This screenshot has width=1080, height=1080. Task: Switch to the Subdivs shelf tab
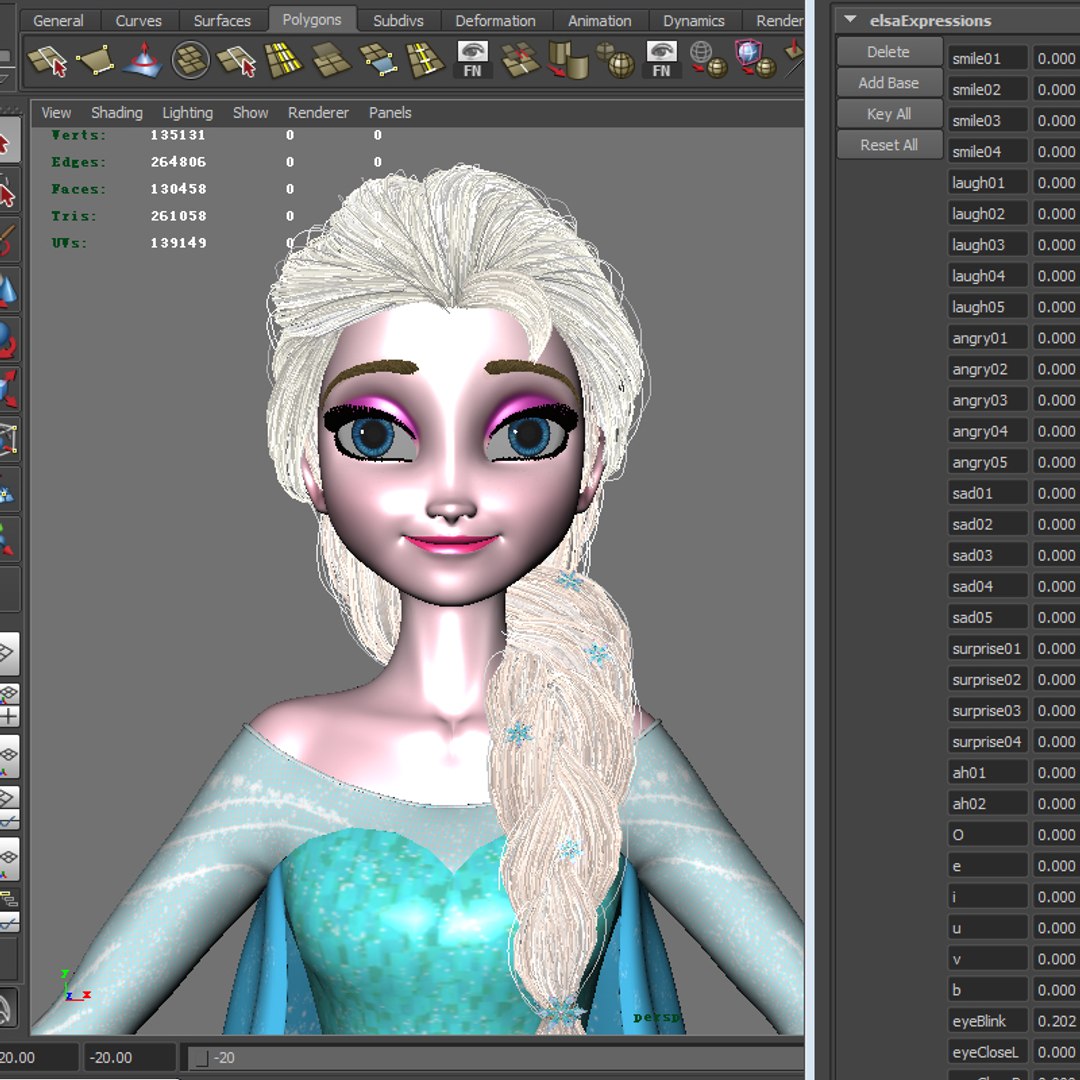pos(398,21)
